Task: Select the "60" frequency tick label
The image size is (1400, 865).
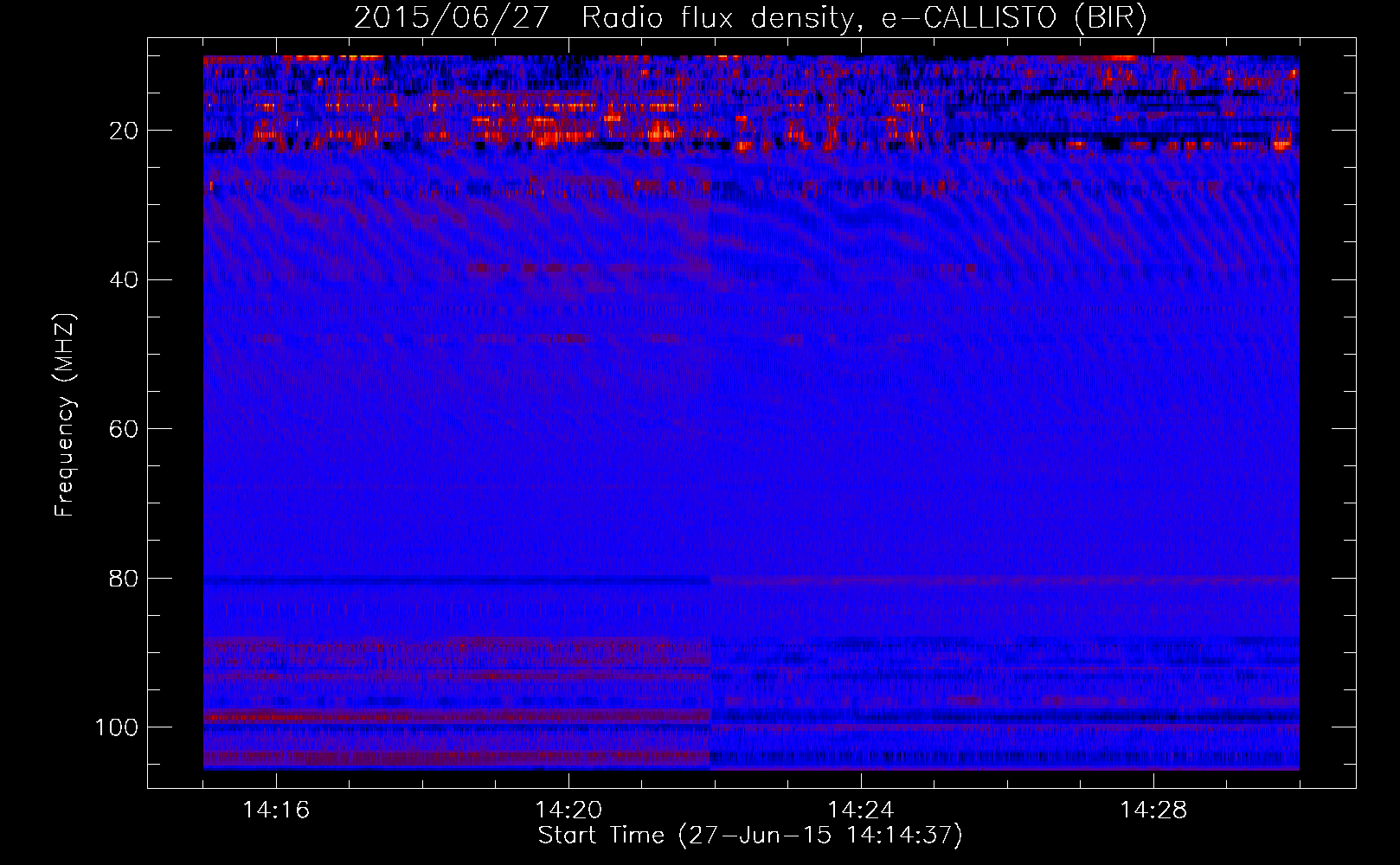Action: [125, 429]
